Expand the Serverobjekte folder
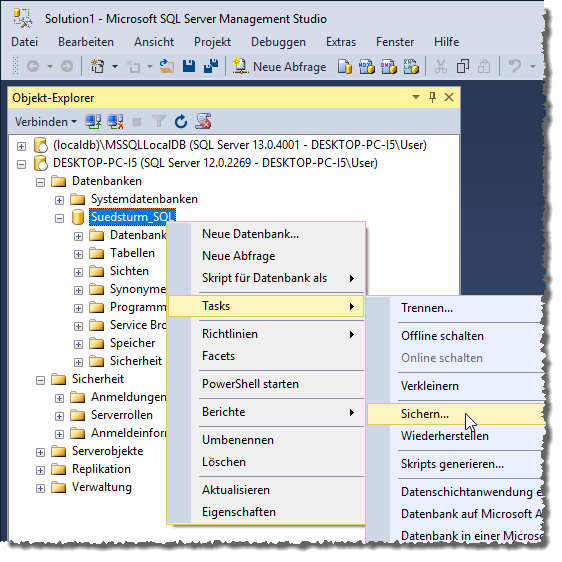562x562 pixels. click(x=41, y=453)
